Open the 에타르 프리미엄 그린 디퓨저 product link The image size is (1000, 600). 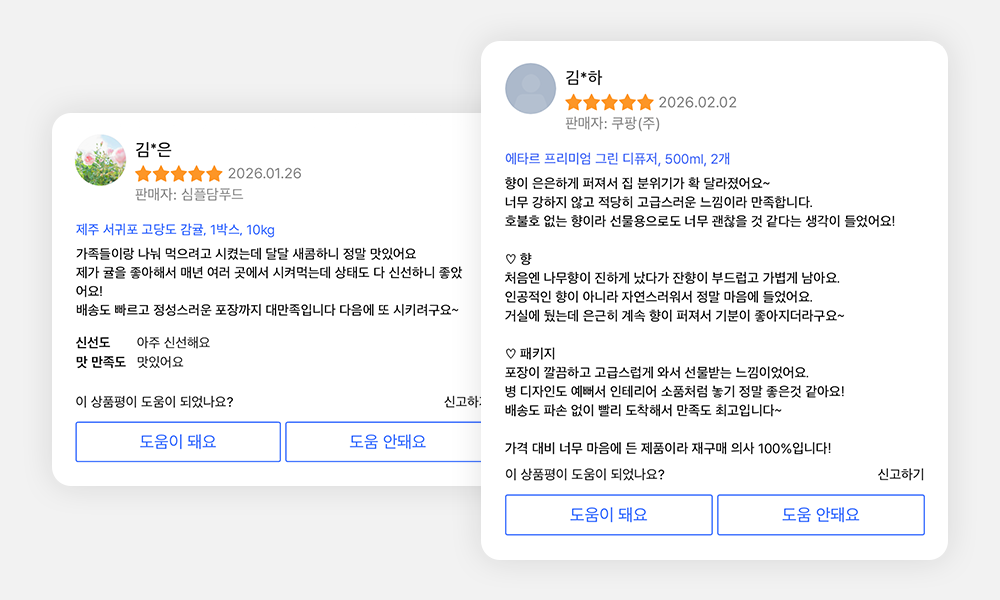[618, 158]
